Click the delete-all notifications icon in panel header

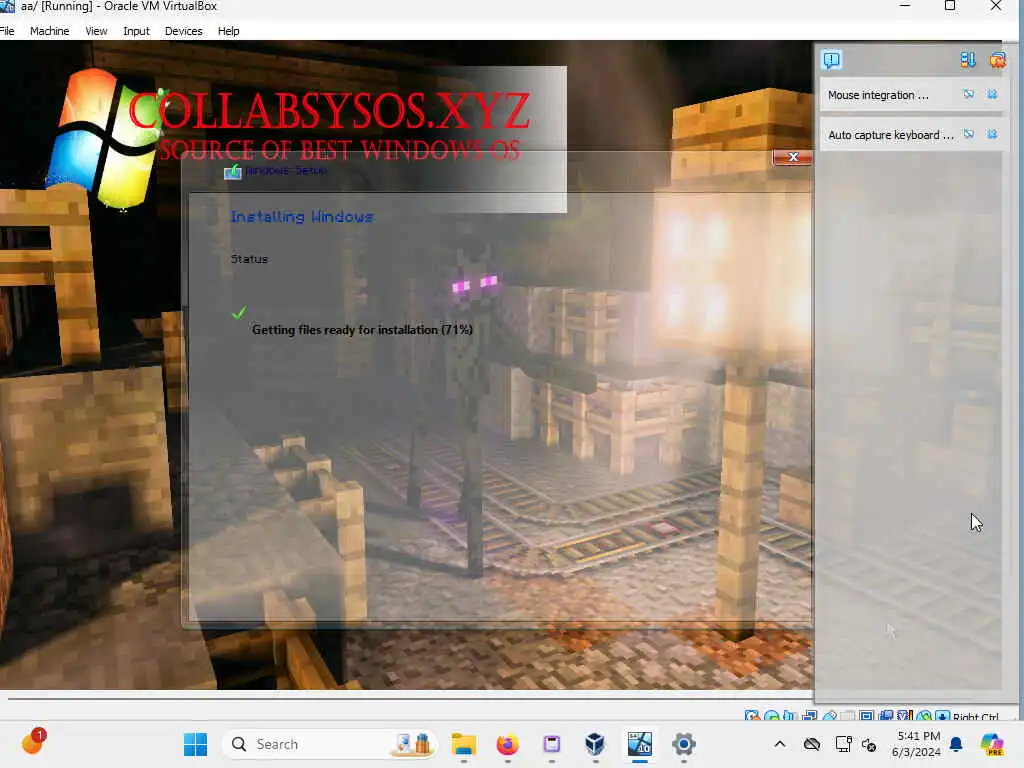[x=997, y=60]
